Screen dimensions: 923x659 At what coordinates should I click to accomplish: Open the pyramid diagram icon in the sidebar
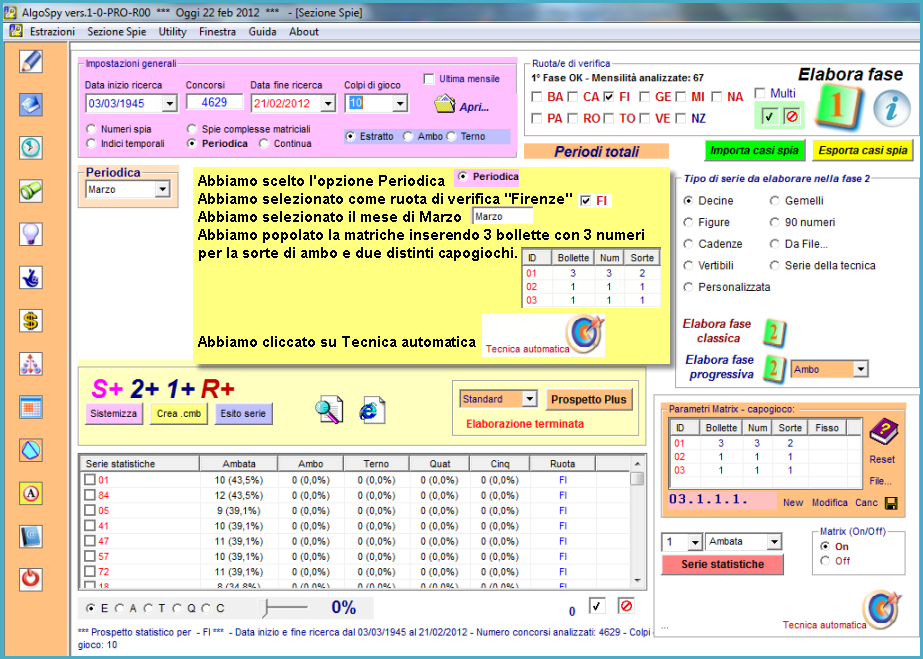31,364
